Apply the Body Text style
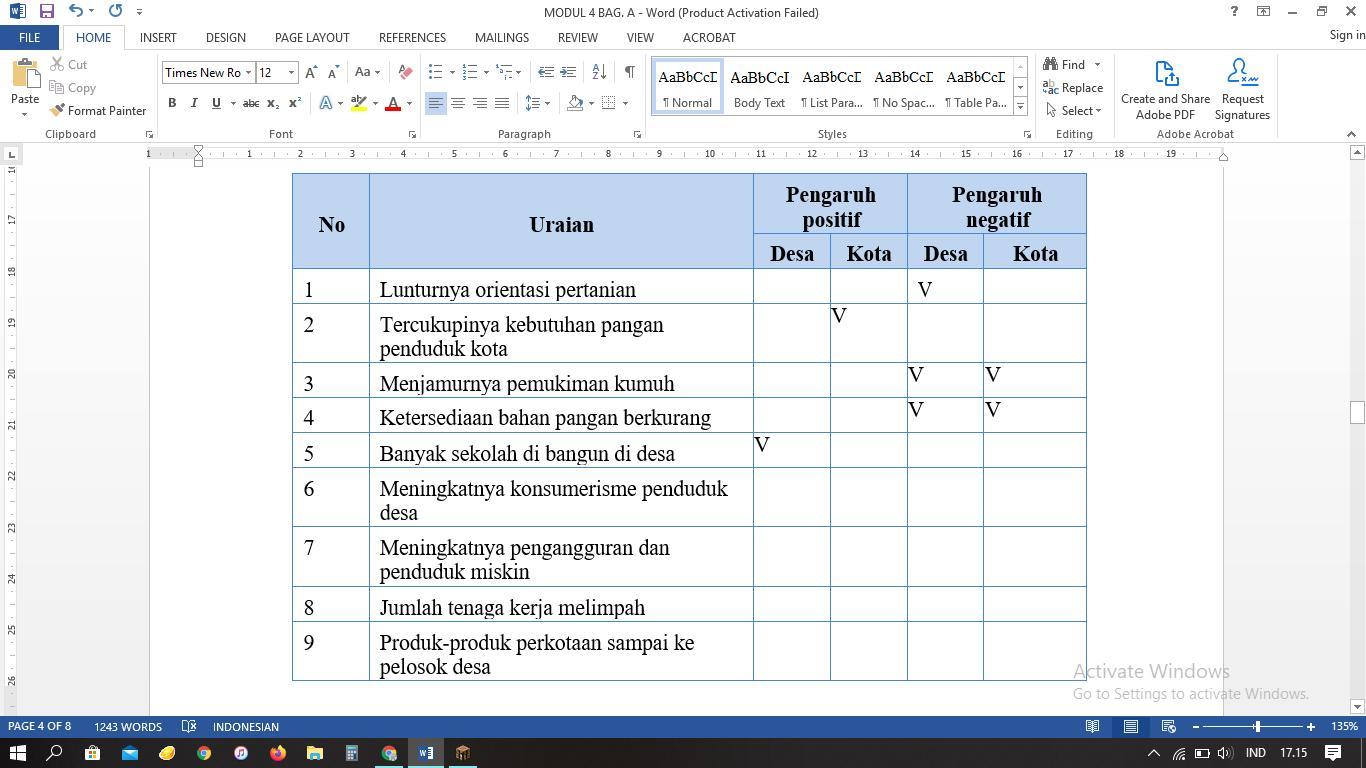Screen dimensions: 1366x768 coord(759,87)
